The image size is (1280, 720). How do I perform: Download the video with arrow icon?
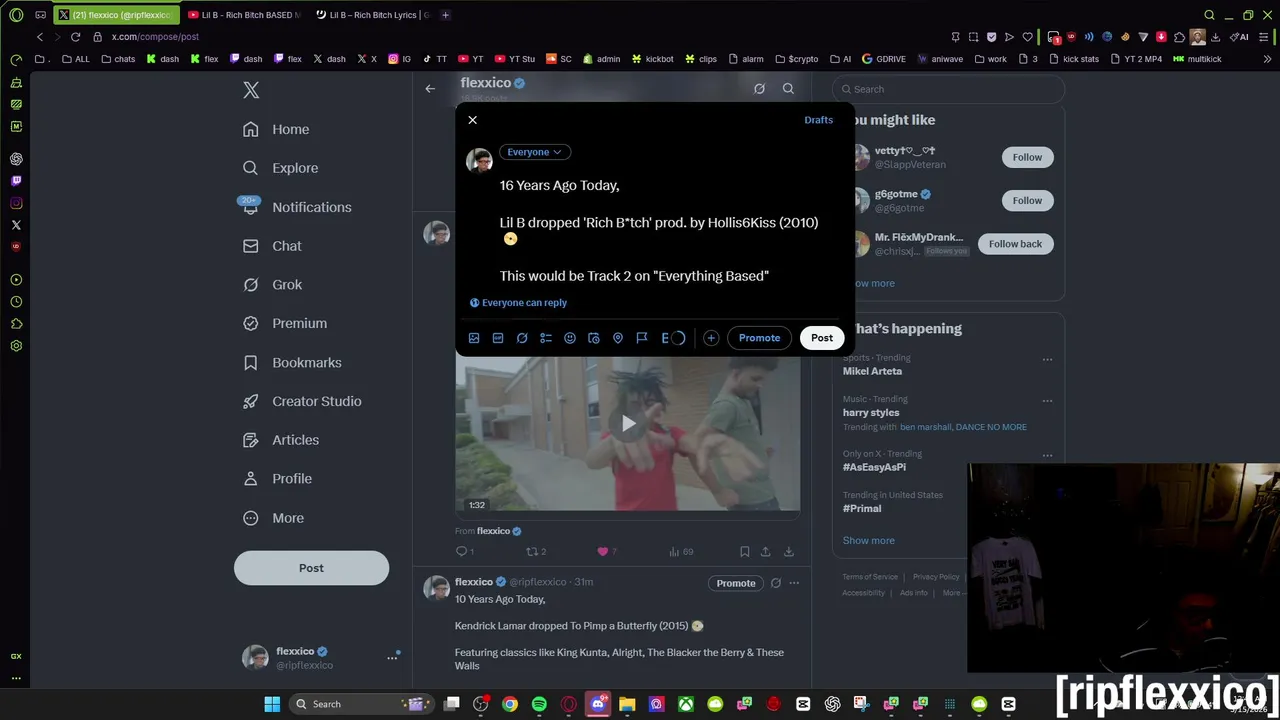point(789,552)
